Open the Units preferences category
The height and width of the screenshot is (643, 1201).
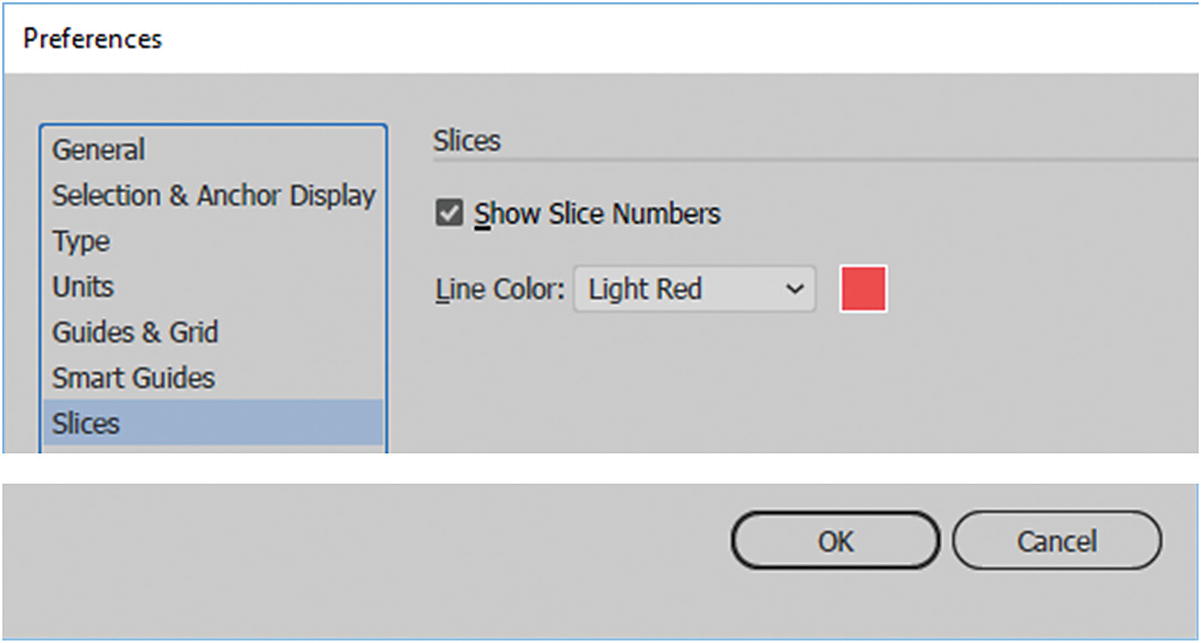coord(83,287)
